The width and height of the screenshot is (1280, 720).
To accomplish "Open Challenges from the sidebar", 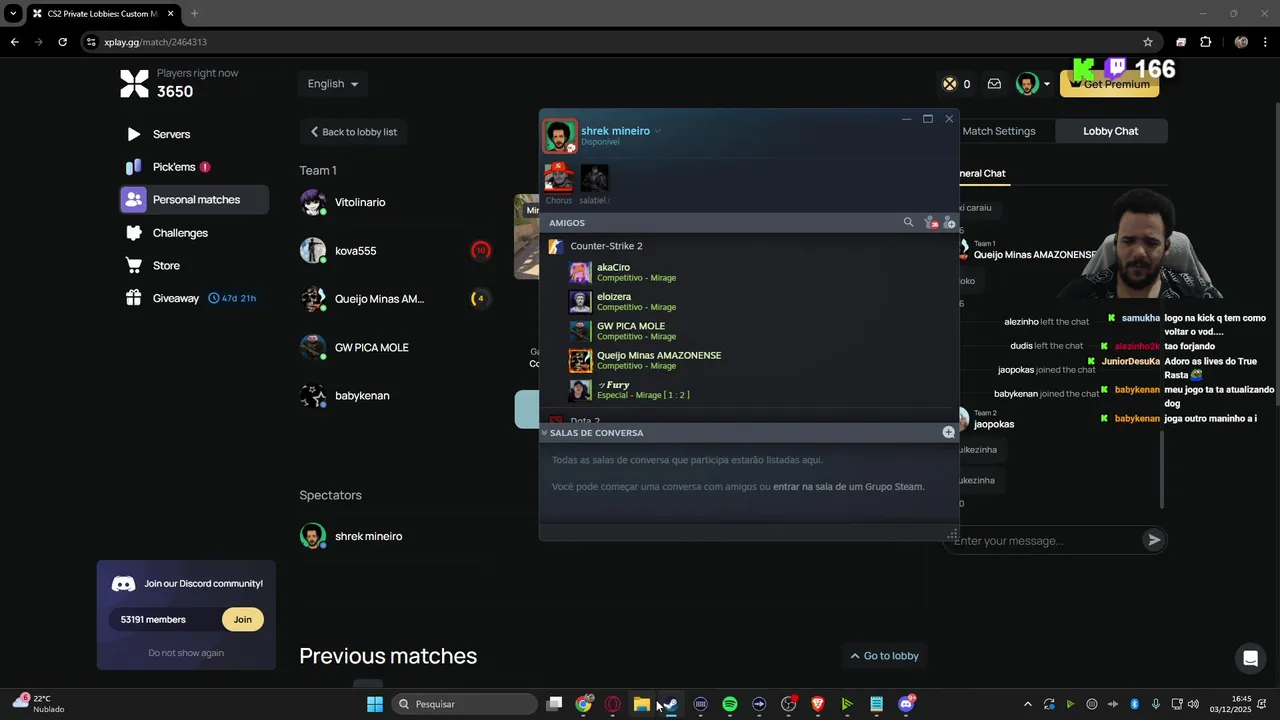I will coord(180,233).
